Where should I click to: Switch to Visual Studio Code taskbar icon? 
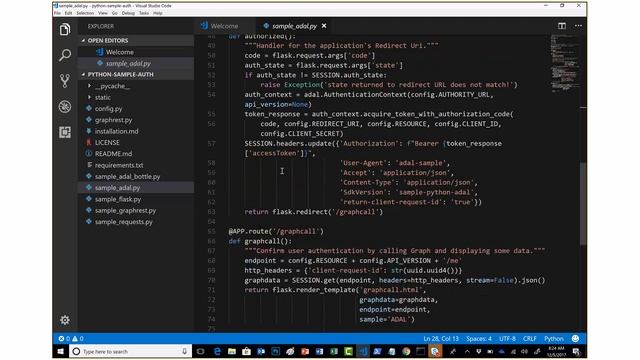click(363, 351)
